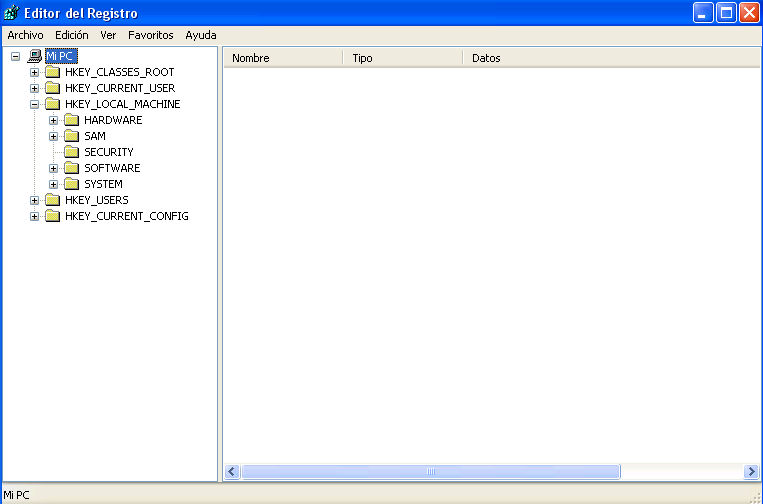This screenshot has width=763, height=504.
Task: Collapse the Mi PC root node
Action: click(x=15, y=56)
